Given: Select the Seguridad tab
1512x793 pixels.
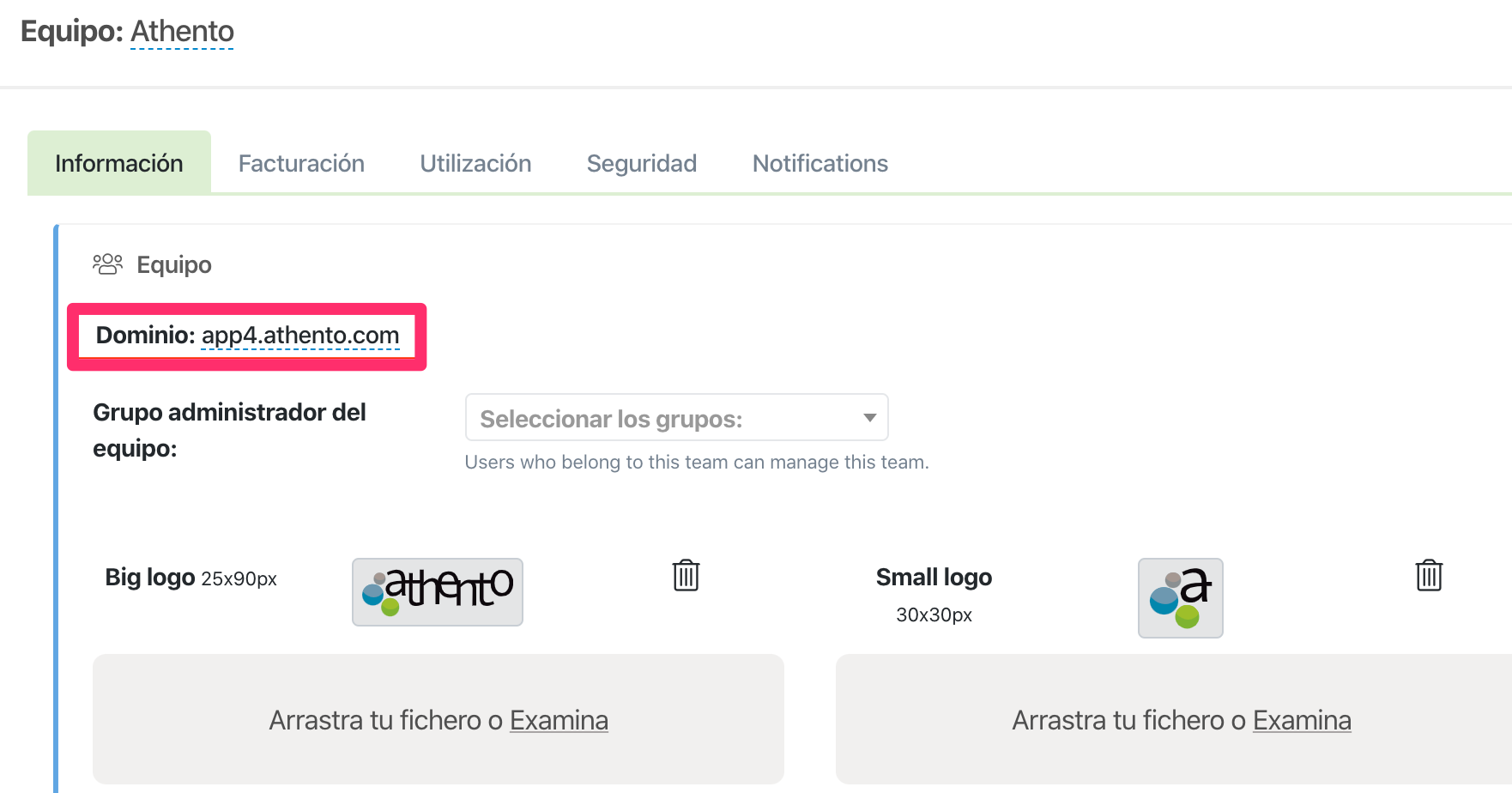Looking at the screenshot, I should click(x=641, y=163).
